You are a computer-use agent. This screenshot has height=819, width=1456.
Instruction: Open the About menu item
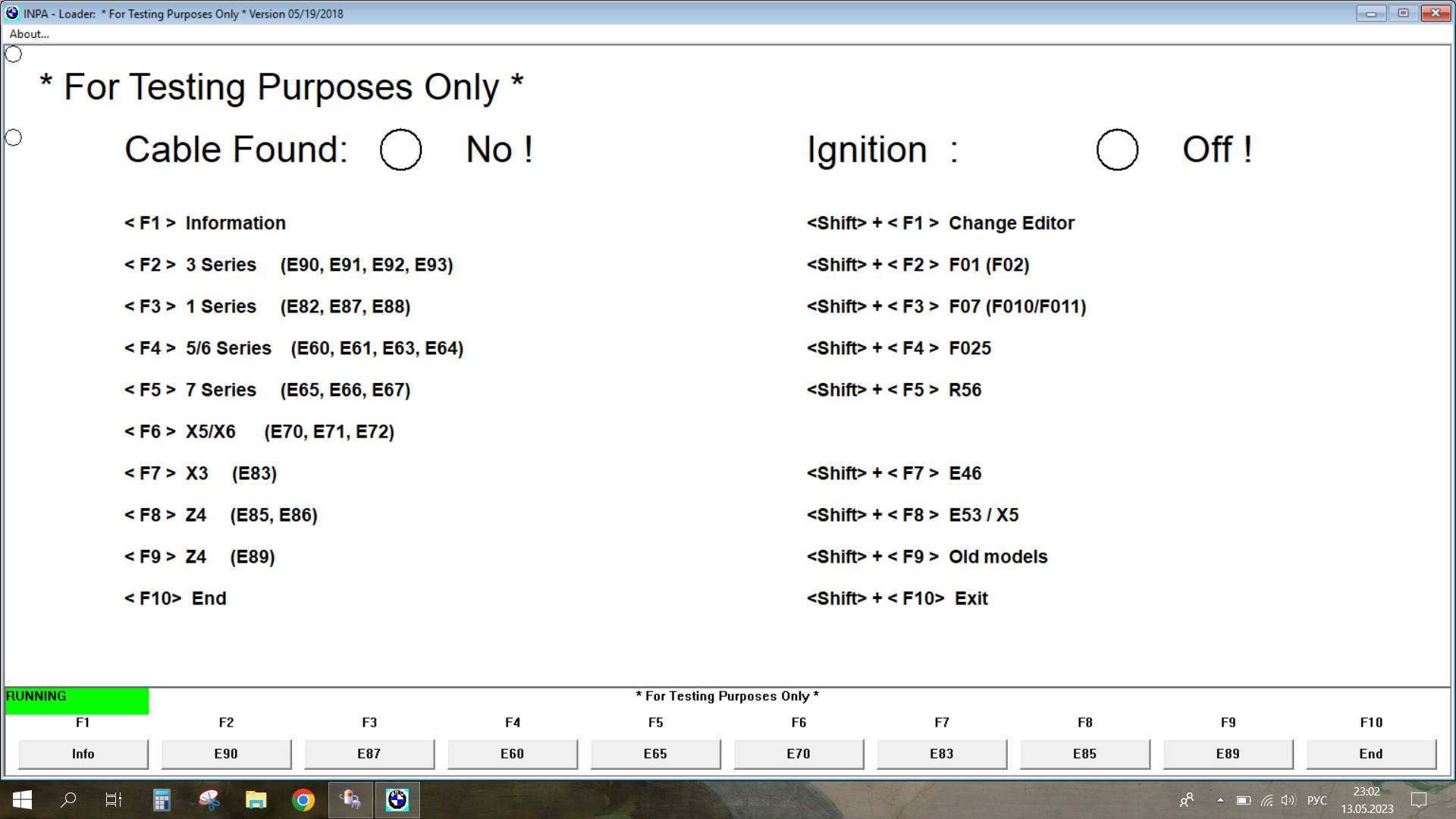pyautogui.click(x=27, y=33)
